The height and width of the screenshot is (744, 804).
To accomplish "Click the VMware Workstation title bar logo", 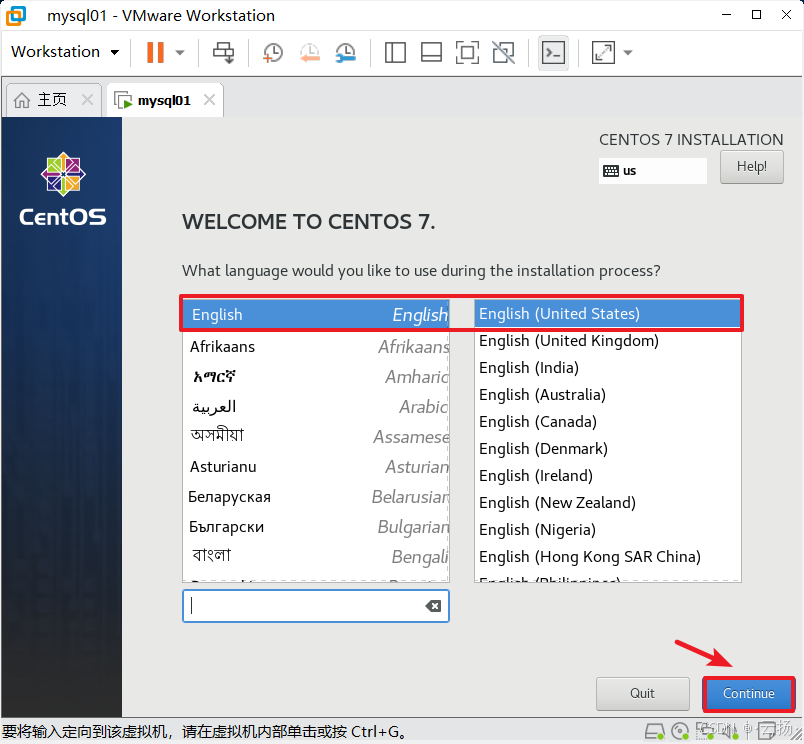I will pyautogui.click(x=15, y=15).
